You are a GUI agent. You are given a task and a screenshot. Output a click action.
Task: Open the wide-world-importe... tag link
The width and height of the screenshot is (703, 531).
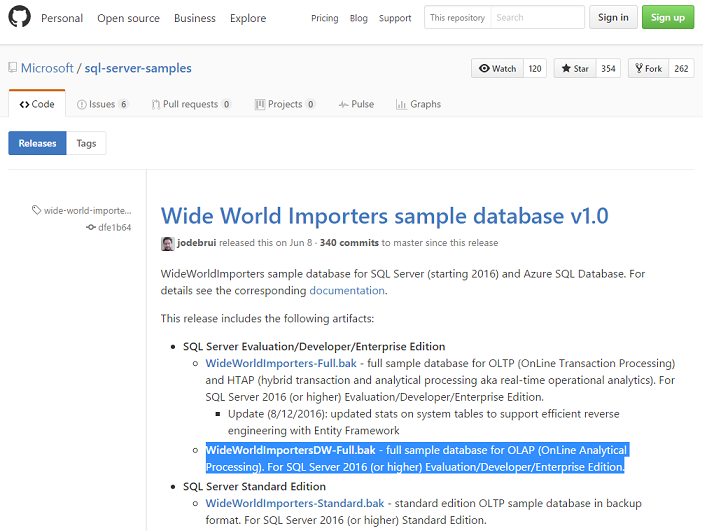point(87,210)
